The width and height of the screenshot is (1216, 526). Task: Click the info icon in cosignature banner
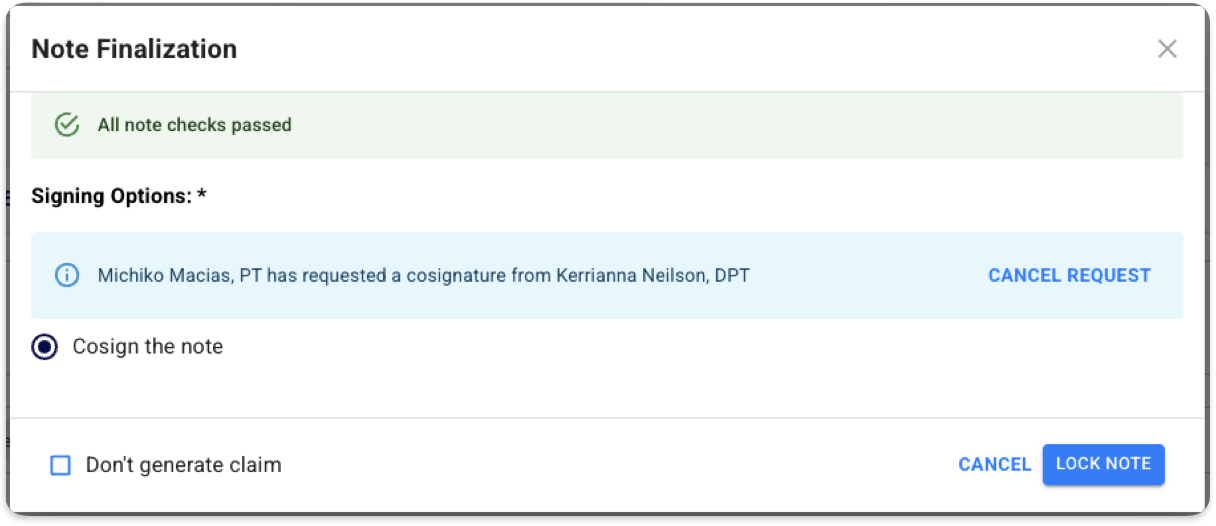click(67, 275)
